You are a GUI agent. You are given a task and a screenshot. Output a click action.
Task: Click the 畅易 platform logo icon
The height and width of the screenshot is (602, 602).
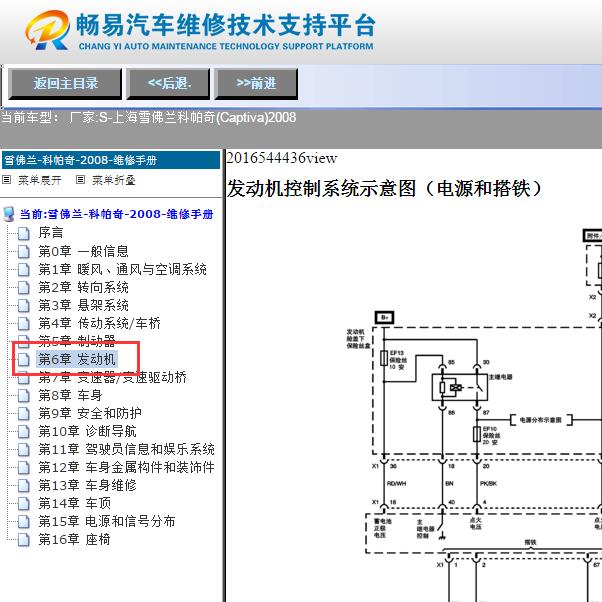pyautogui.click(x=48, y=30)
